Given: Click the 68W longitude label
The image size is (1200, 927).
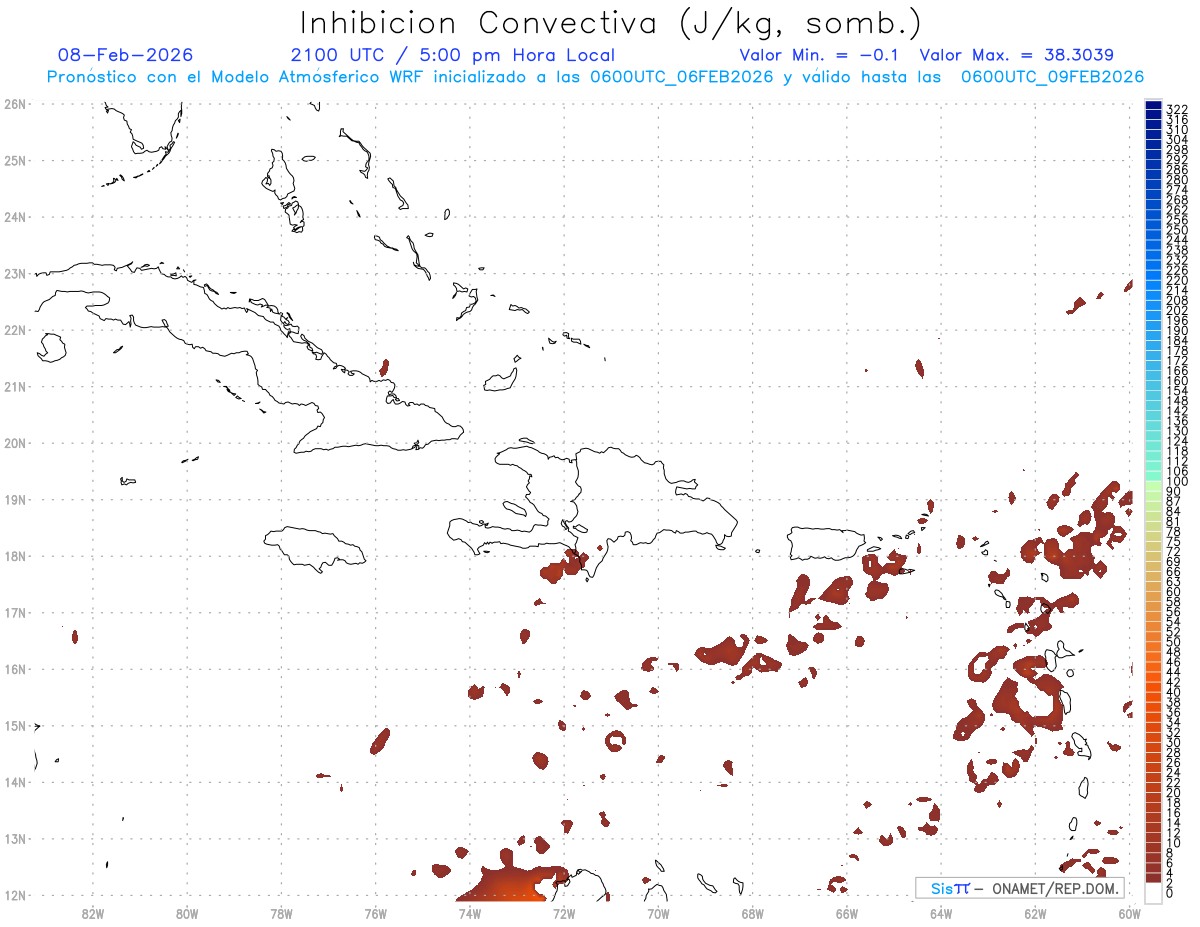Looking at the screenshot, I should pyautogui.click(x=753, y=913).
